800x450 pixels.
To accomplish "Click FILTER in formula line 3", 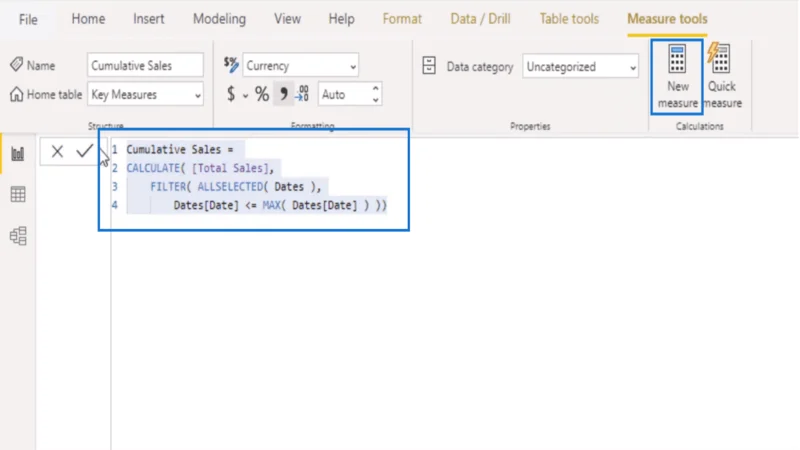I will [x=168, y=187].
